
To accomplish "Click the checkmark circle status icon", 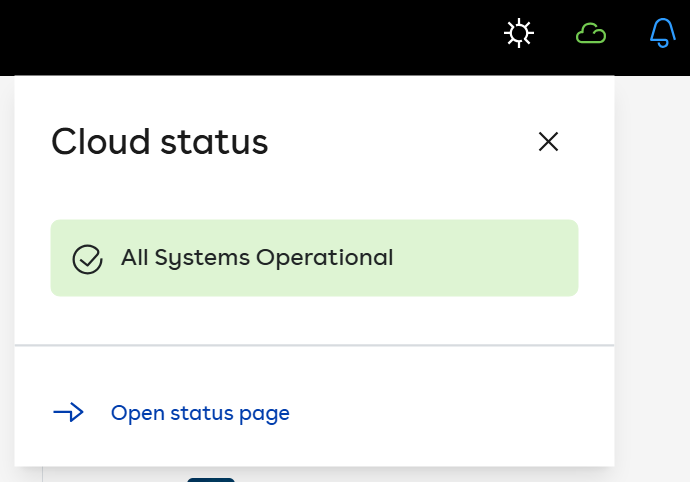I will coord(88,259).
